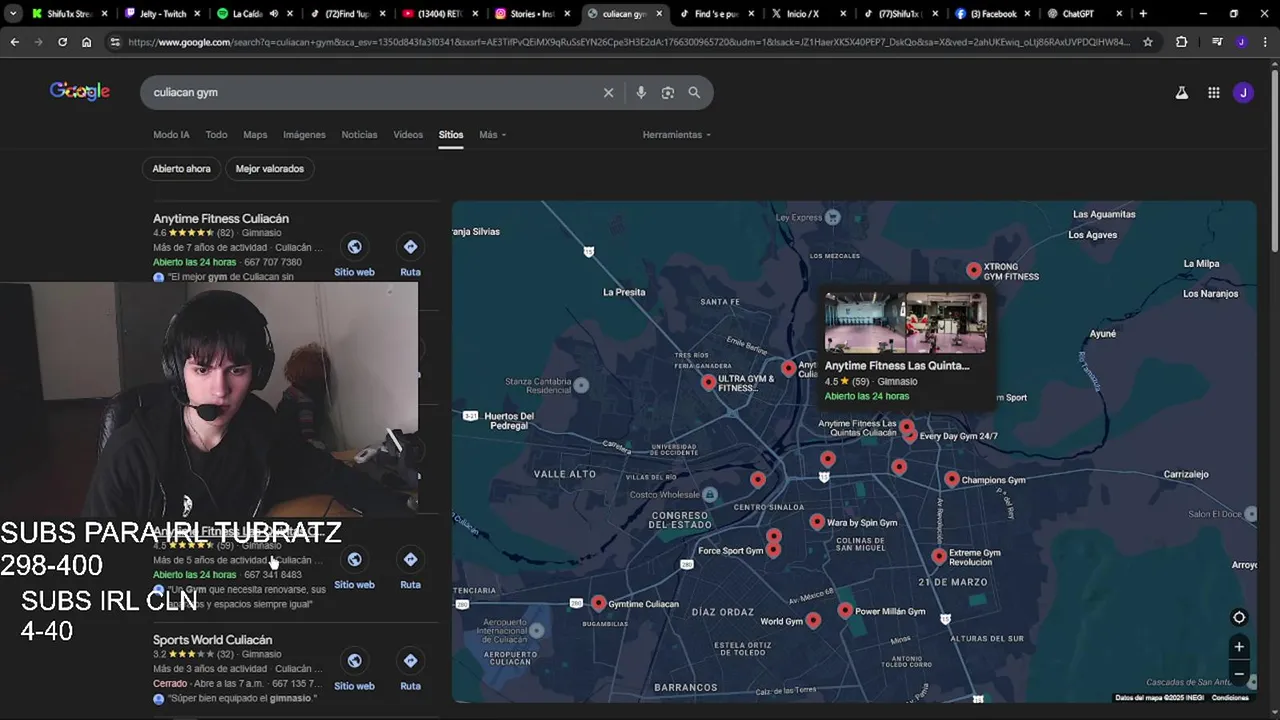Open website icon for 667 341 8483 listing
Screen dimensions: 1280x720
[354, 559]
